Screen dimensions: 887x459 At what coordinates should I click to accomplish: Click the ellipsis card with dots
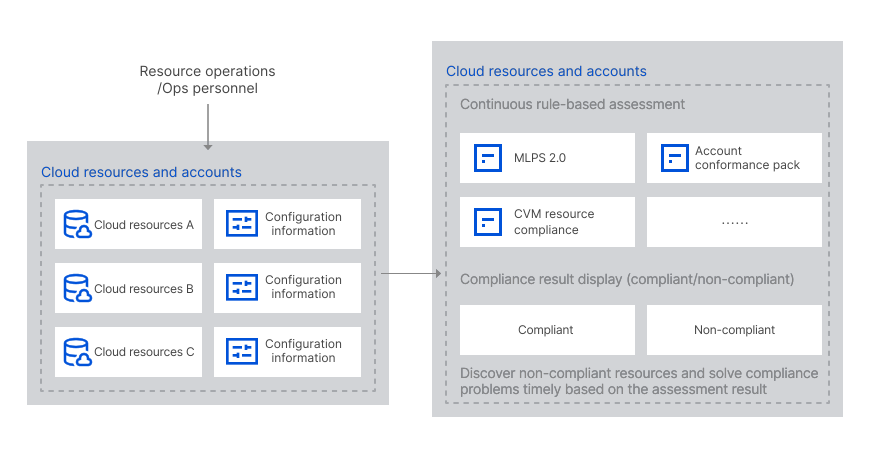click(x=734, y=222)
